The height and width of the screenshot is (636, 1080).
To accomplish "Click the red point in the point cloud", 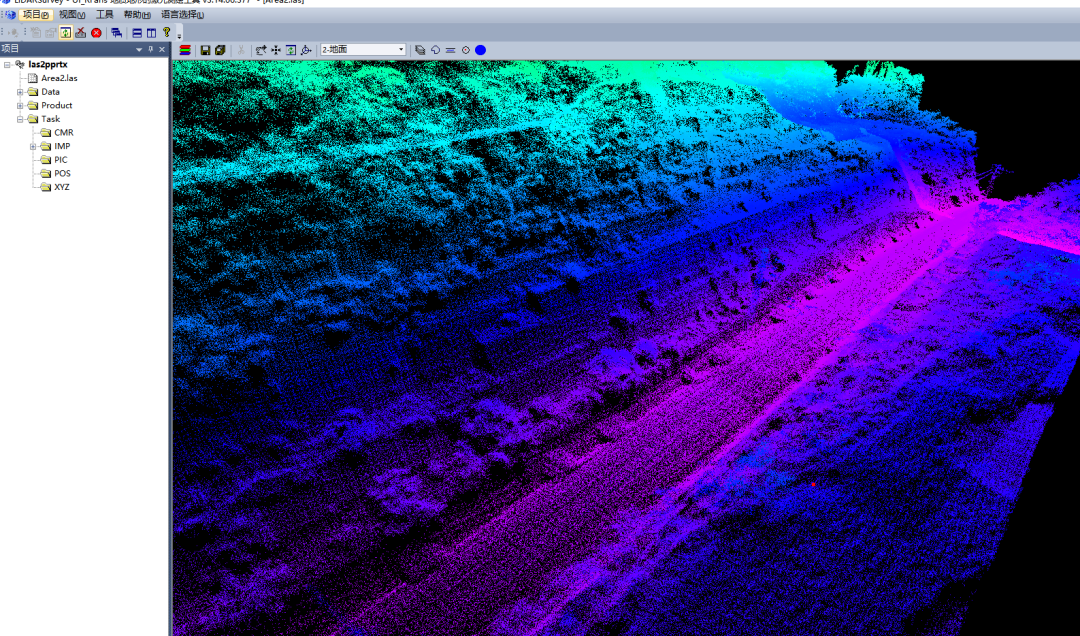I will [813, 484].
